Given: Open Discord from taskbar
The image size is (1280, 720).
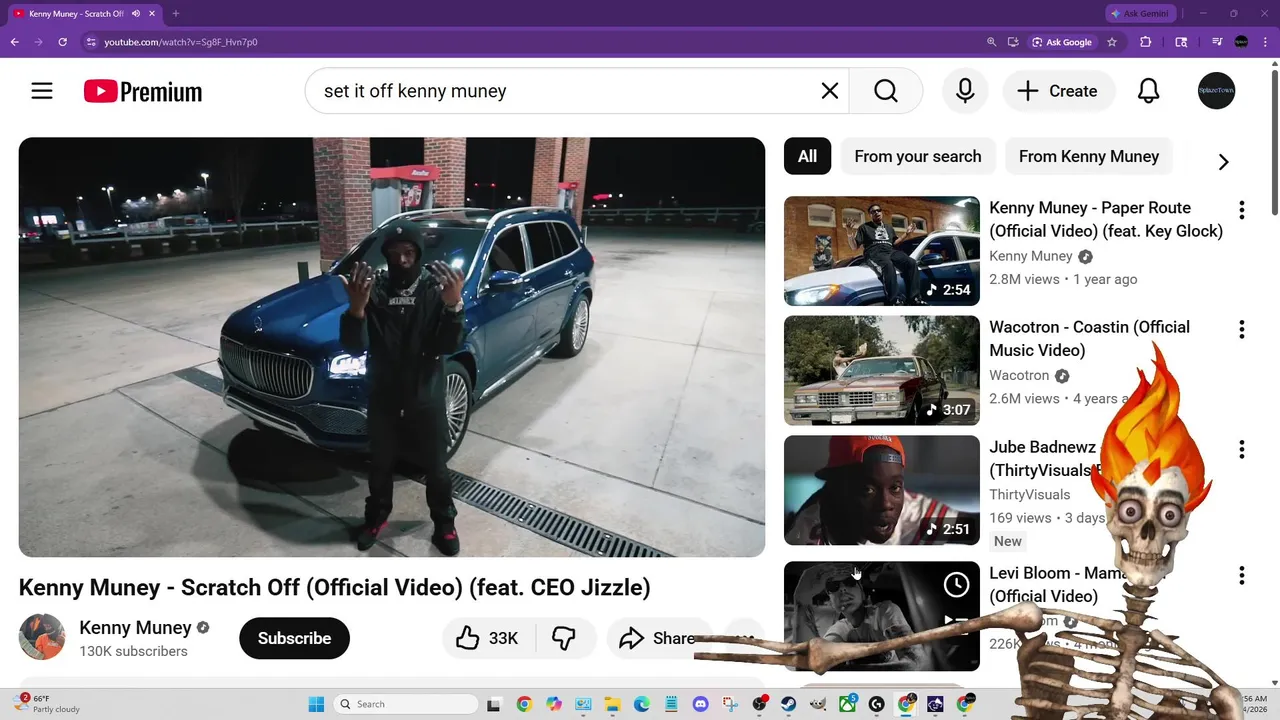Looking at the screenshot, I should coord(700,704).
